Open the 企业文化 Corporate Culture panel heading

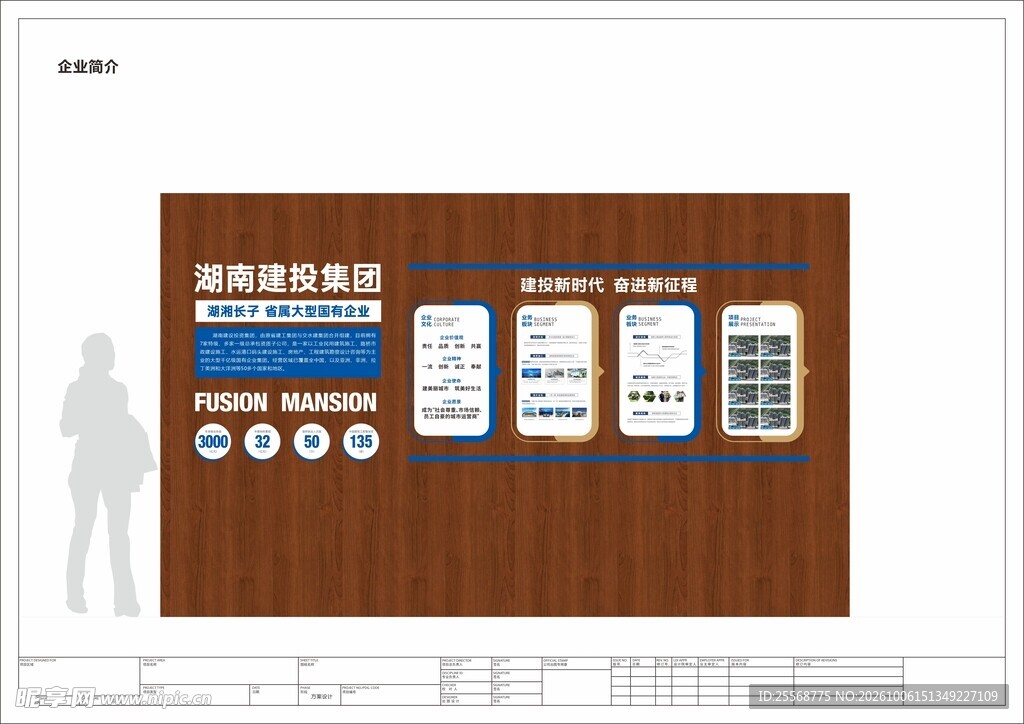point(440,321)
